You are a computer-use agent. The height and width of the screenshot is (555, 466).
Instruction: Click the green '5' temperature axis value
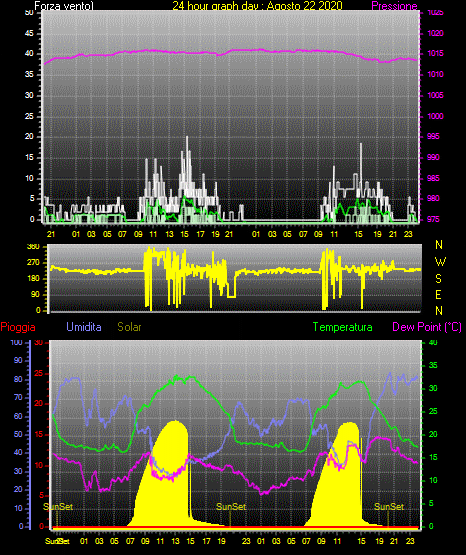(x=431, y=503)
